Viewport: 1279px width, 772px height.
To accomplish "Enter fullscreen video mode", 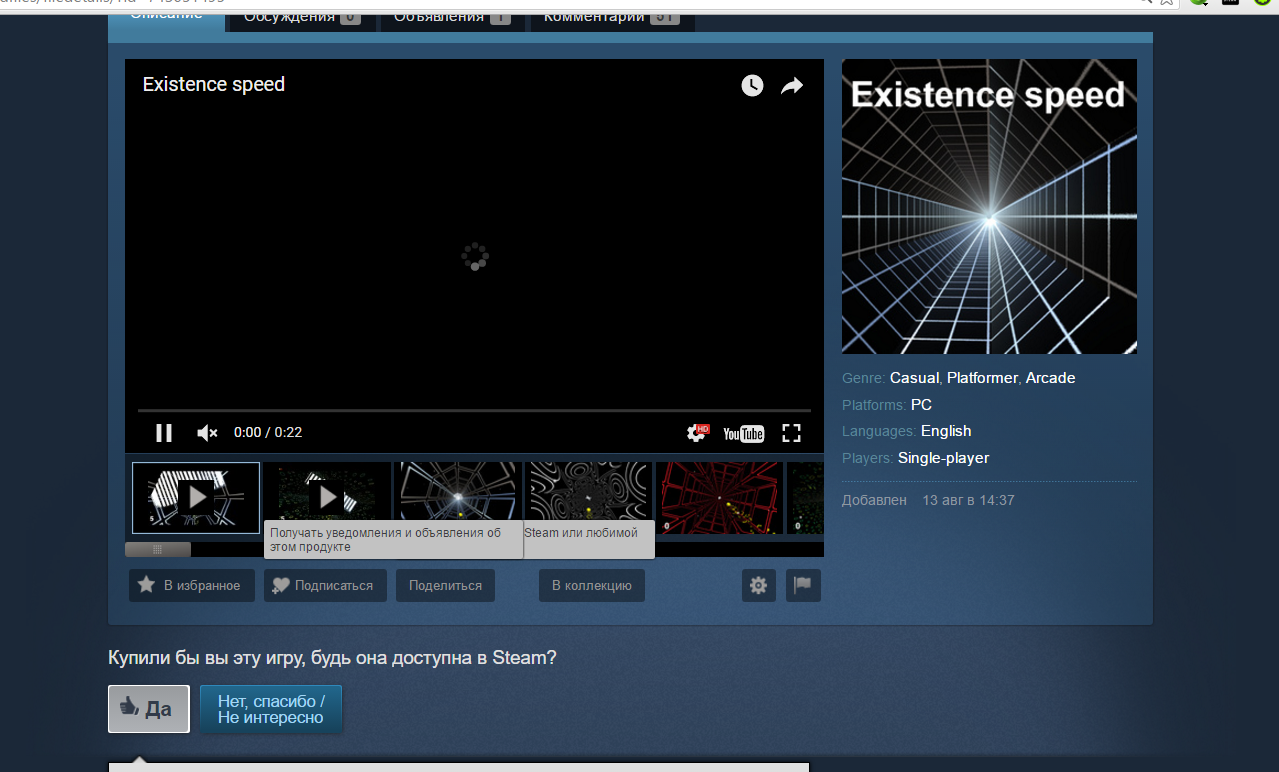I will [792, 433].
